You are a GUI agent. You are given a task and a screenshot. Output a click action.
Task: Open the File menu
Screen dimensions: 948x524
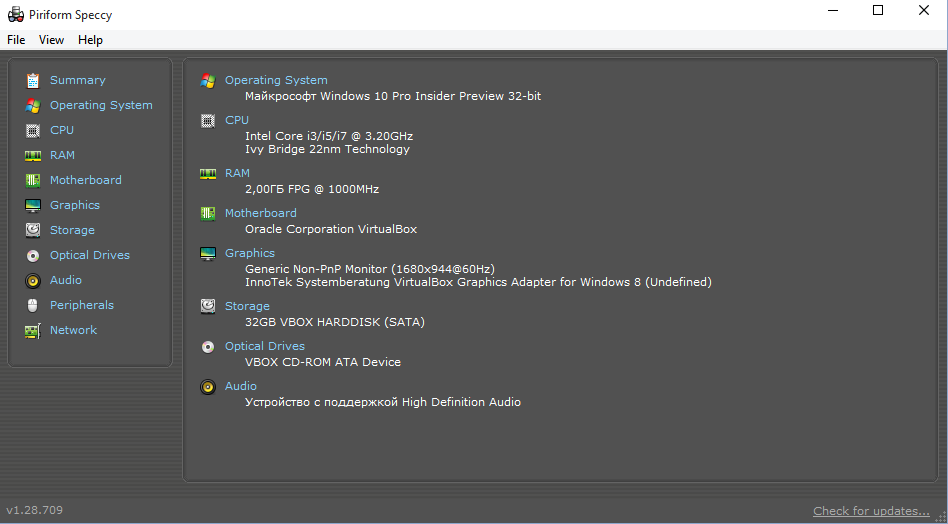click(x=16, y=40)
